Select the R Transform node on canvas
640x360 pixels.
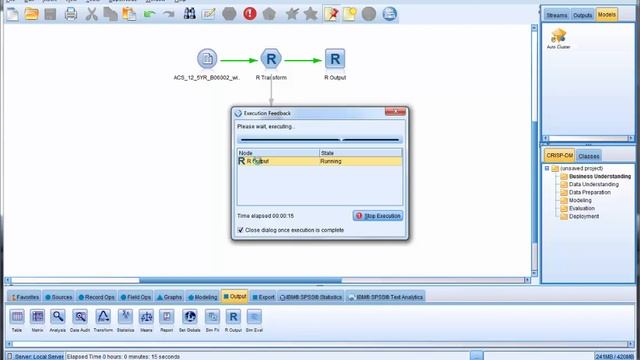271,59
